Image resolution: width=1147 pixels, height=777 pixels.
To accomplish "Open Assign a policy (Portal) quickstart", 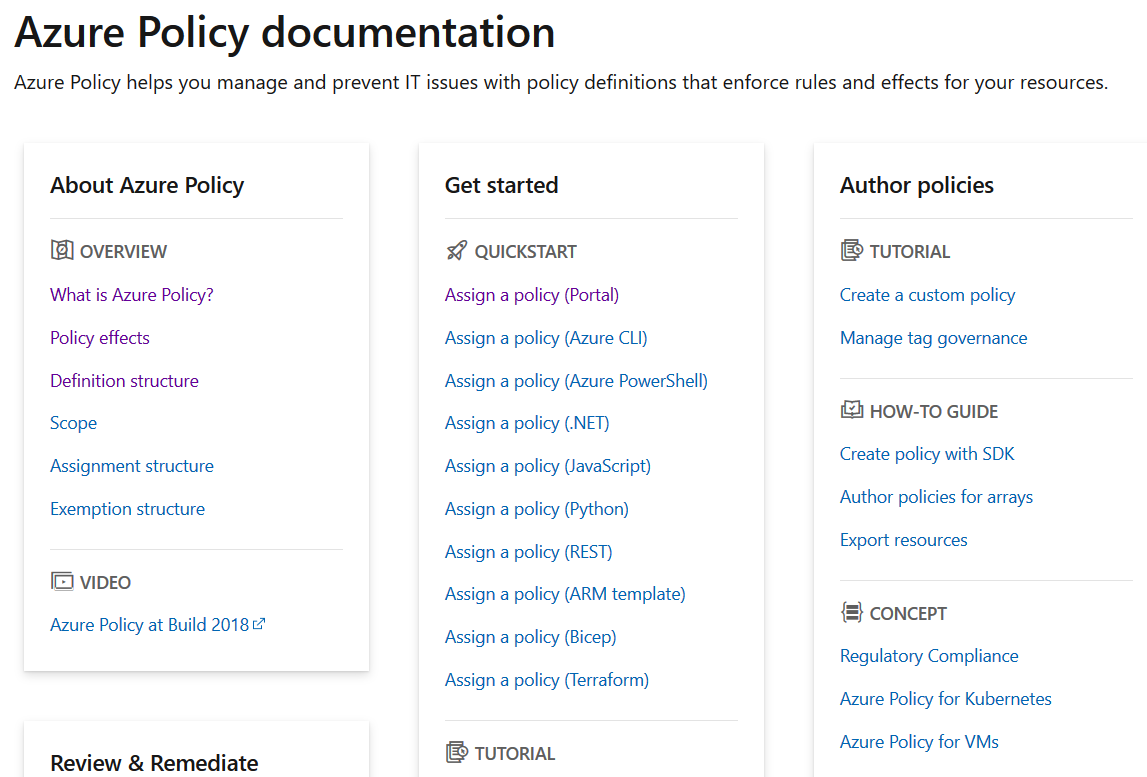I will [x=532, y=295].
